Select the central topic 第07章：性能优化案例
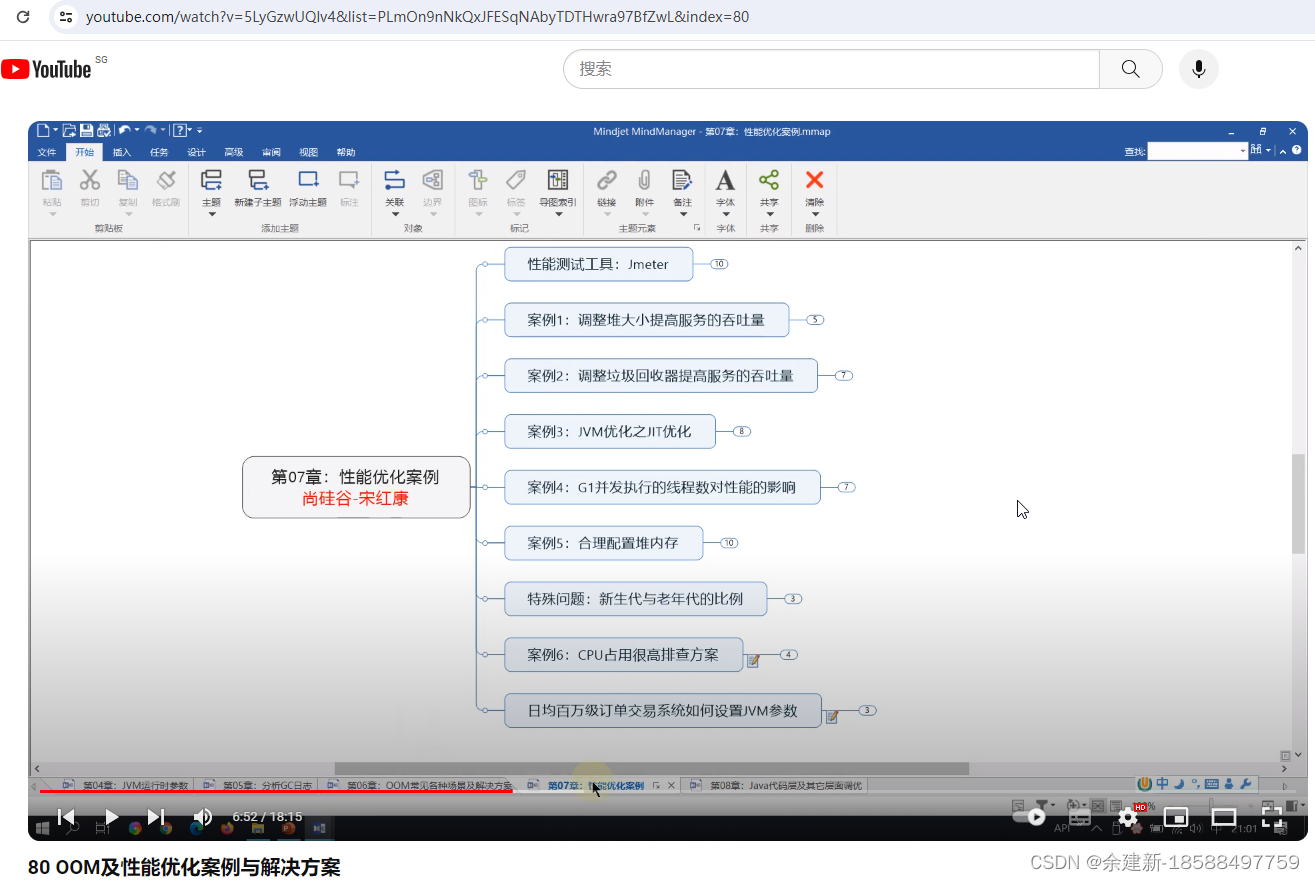The image size is (1315, 881). [x=356, y=487]
